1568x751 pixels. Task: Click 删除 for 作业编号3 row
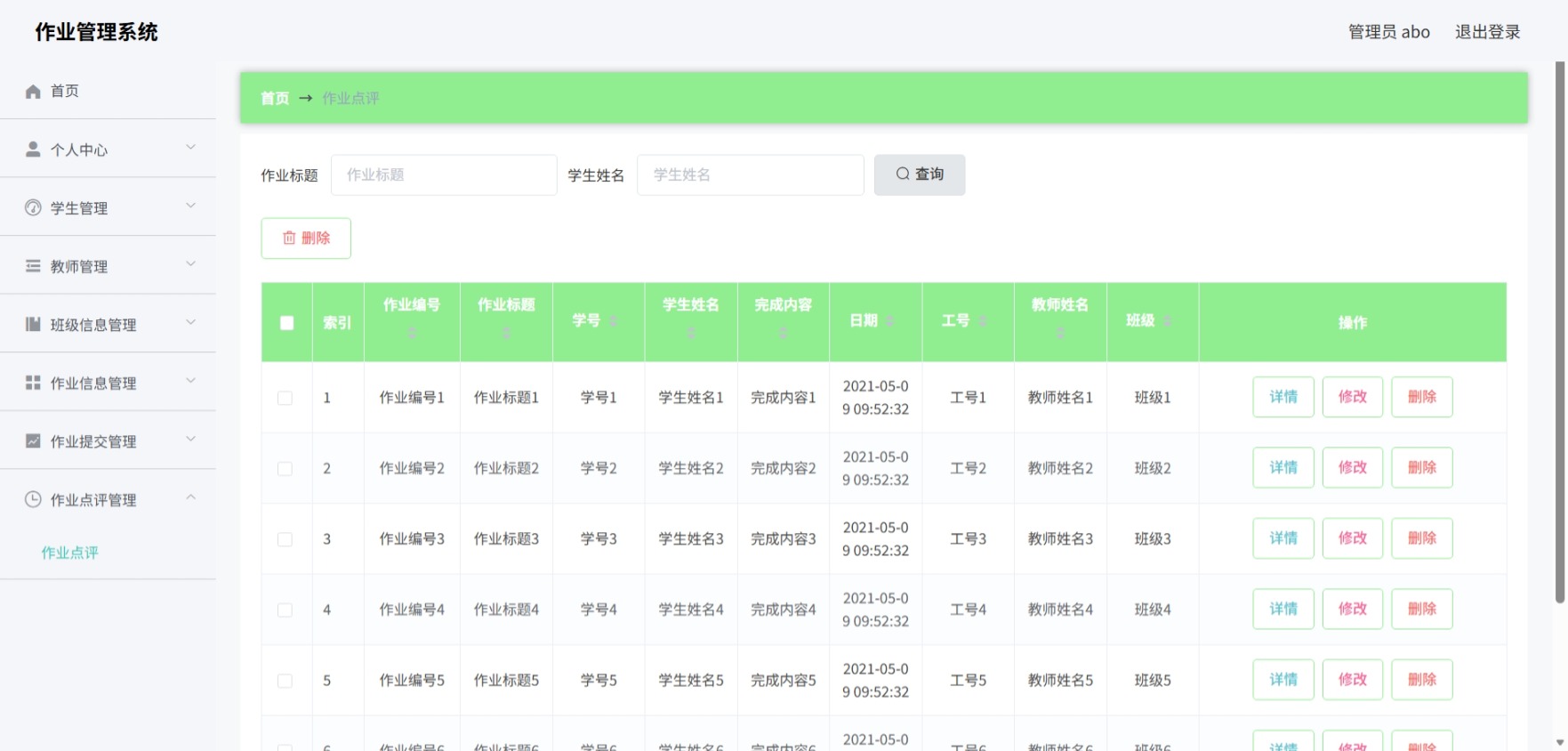(1422, 538)
